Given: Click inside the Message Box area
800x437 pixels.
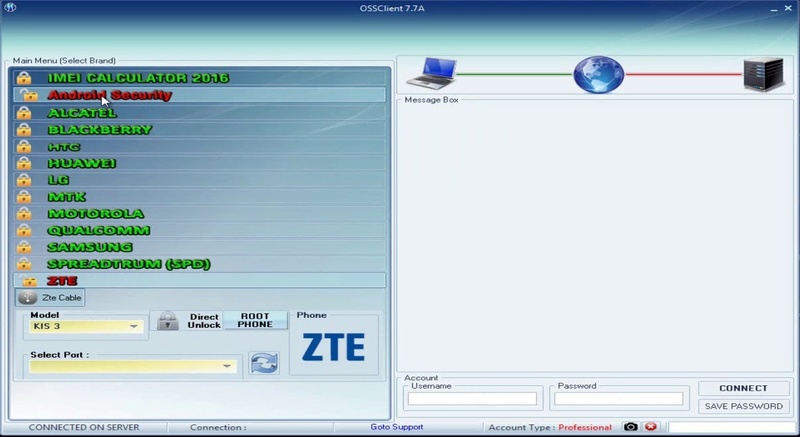Looking at the screenshot, I should (x=596, y=237).
